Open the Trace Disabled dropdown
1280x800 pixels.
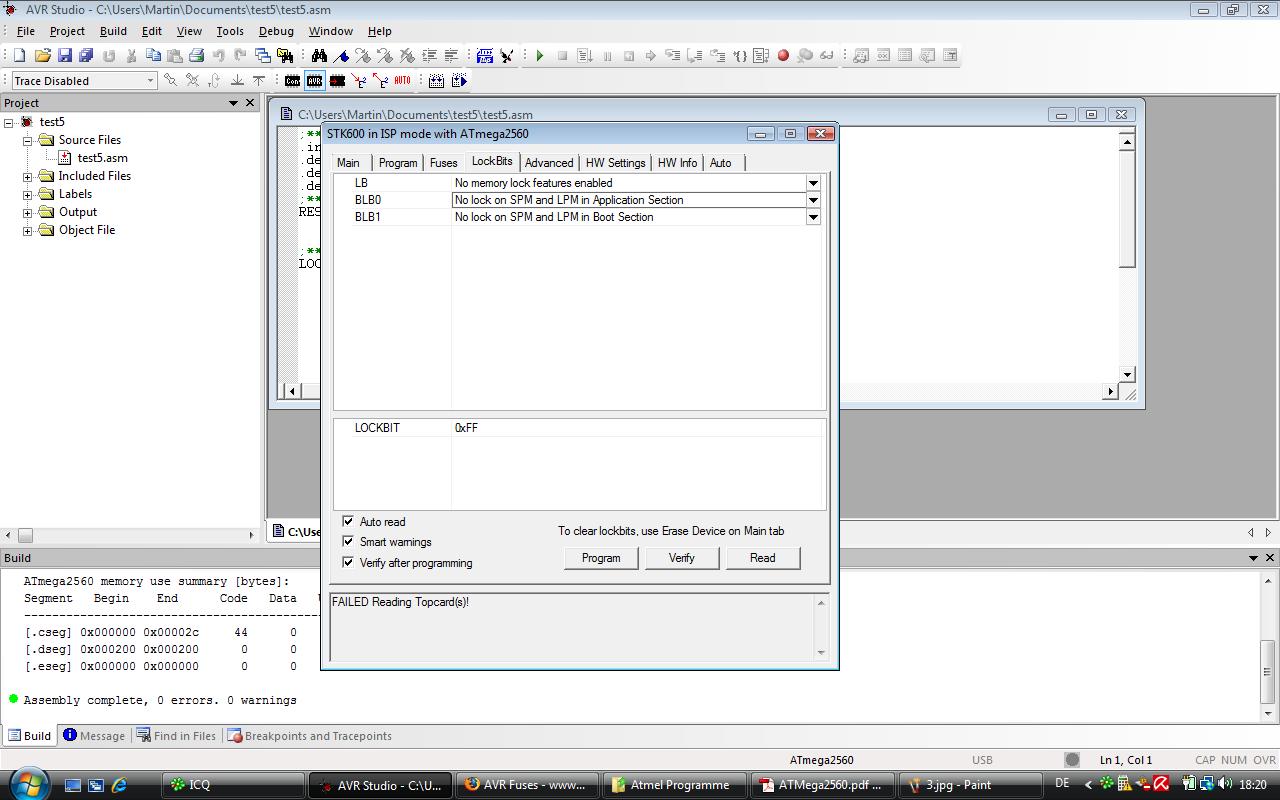click(x=151, y=81)
